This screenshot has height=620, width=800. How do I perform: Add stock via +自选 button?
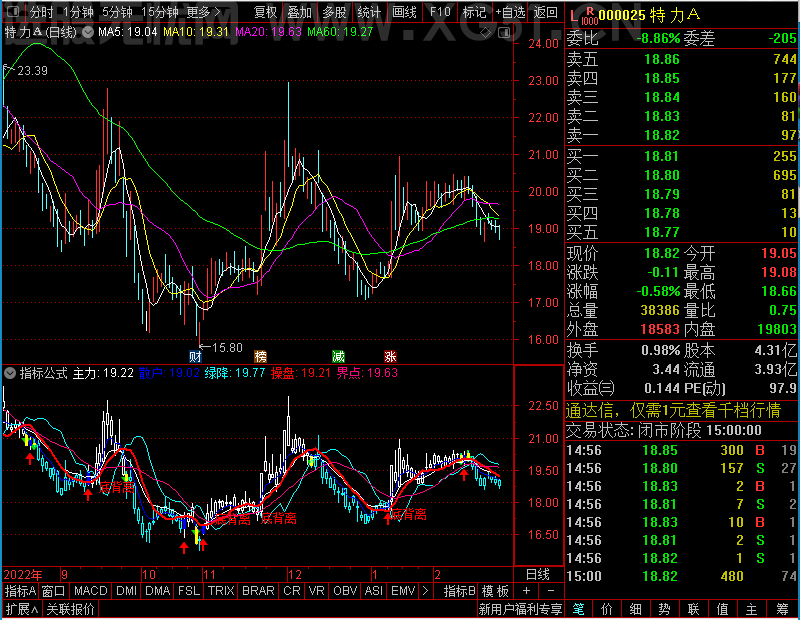(x=510, y=11)
